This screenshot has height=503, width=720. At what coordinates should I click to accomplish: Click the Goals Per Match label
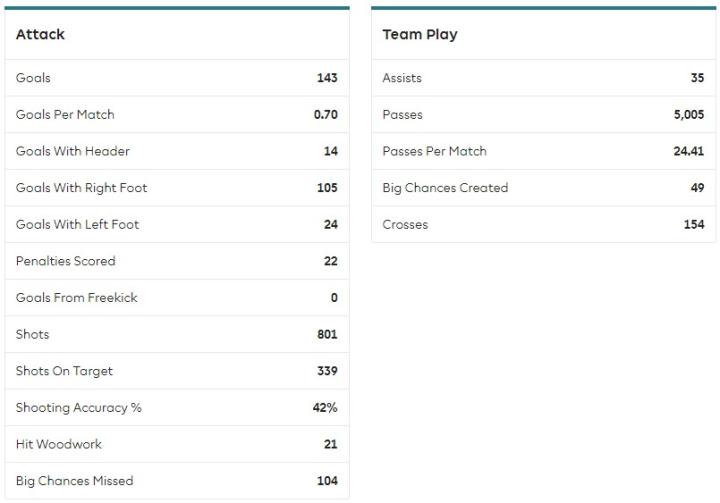pyautogui.click(x=65, y=115)
